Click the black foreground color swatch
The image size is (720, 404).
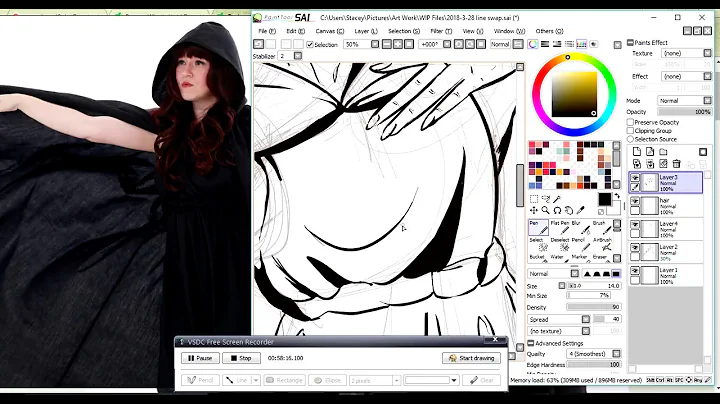coord(604,199)
